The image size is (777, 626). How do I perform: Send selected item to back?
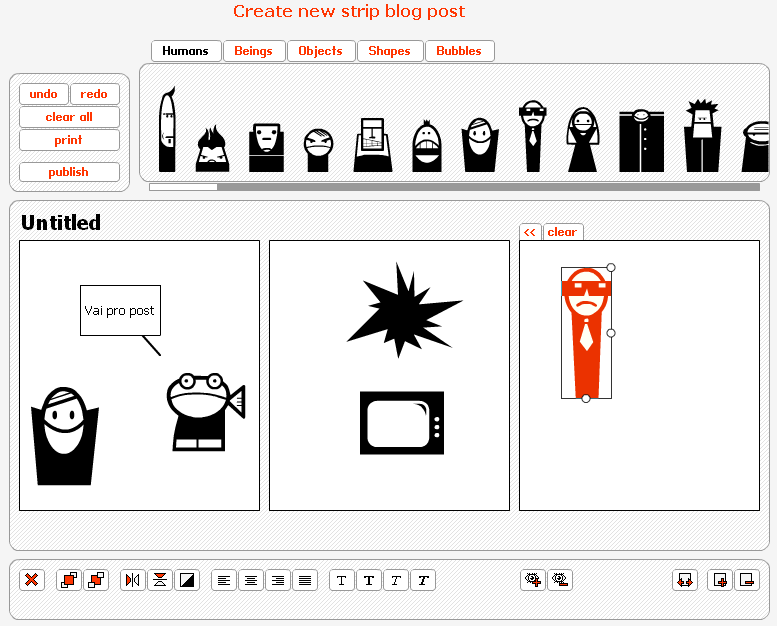pyautogui.click(x=96, y=580)
